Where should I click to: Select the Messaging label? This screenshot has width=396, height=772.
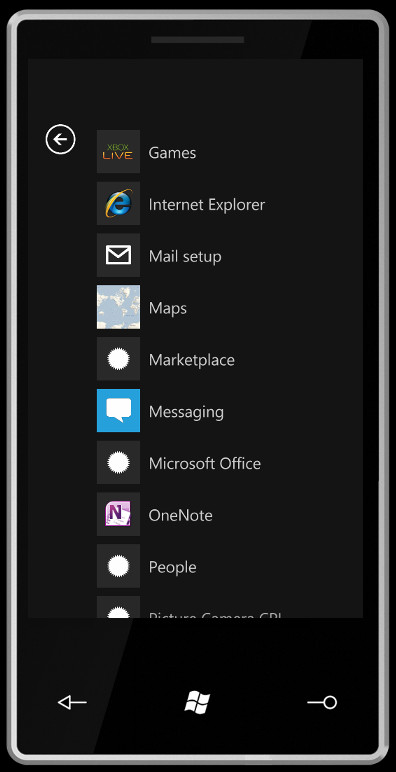186,412
